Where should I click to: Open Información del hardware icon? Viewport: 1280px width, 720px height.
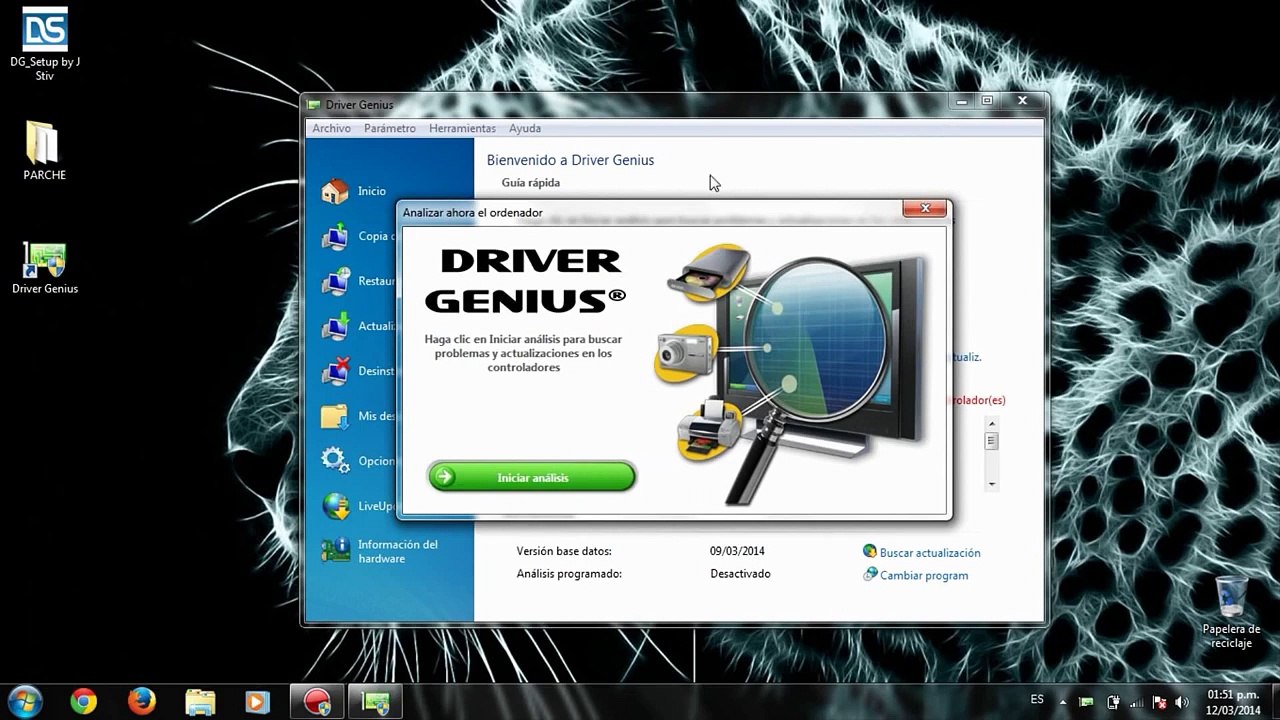335,551
